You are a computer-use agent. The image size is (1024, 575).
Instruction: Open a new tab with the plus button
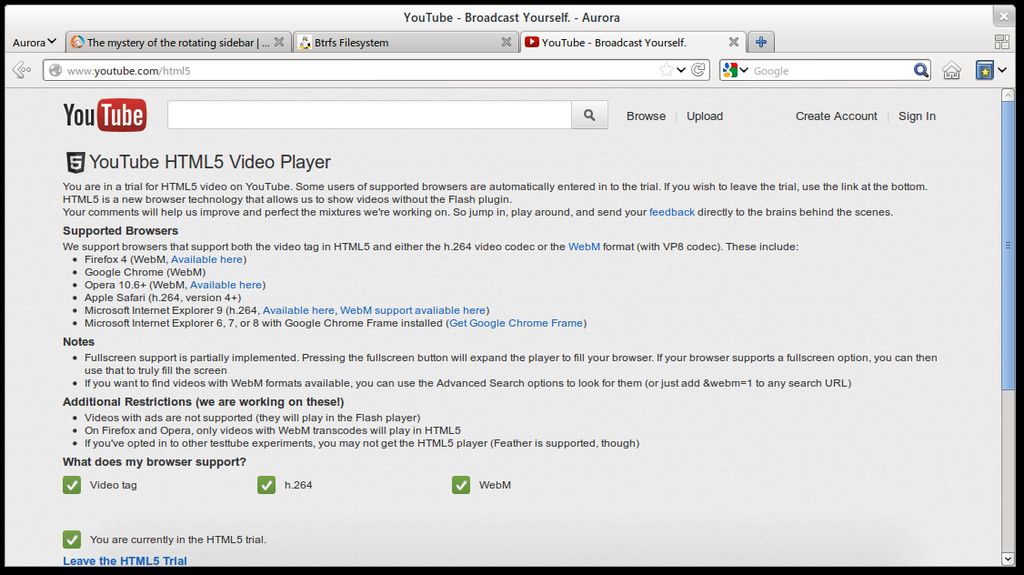coord(761,42)
